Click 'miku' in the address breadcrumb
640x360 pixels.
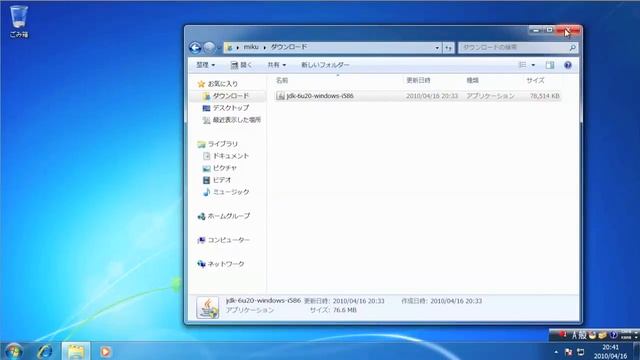click(251, 47)
